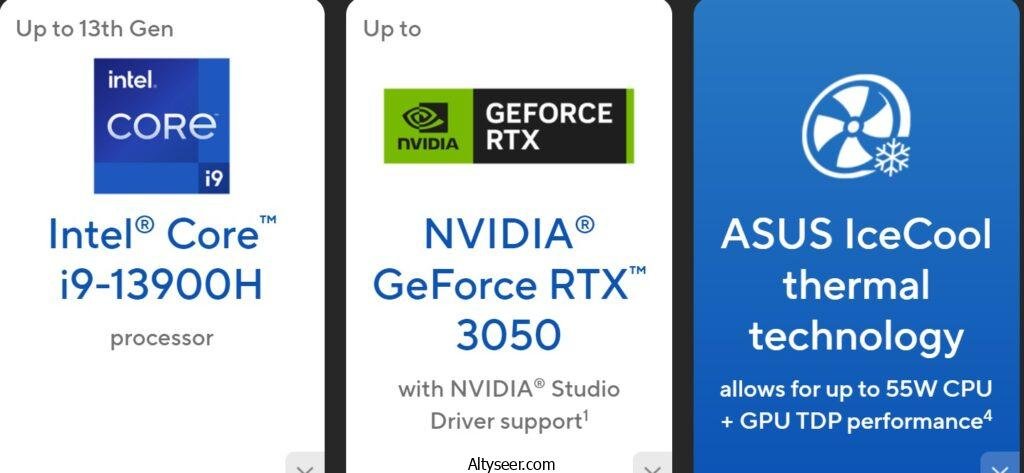The image size is (1024, 473).
Task: Select the ASUS IceCool thermal technology heading
Action: coord(856,284)
